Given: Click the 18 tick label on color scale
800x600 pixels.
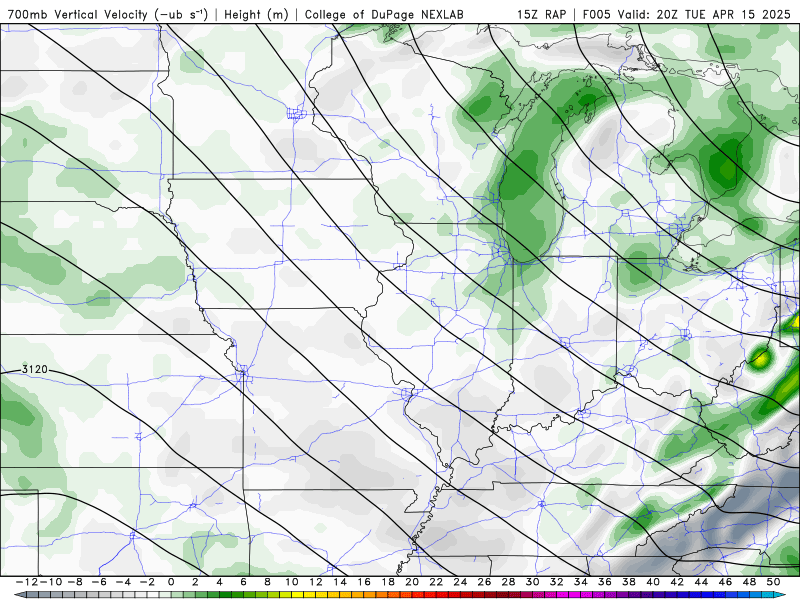Looking at the screenshot, I should click(388, 582).
